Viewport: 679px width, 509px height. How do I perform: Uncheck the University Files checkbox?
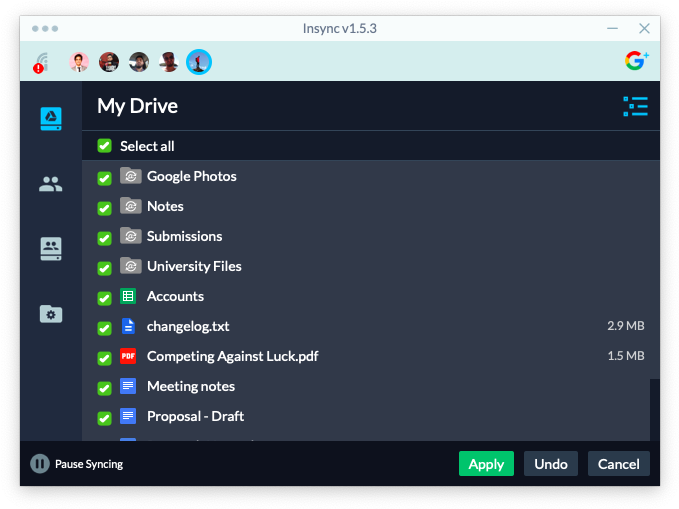(x=104, y=268)
